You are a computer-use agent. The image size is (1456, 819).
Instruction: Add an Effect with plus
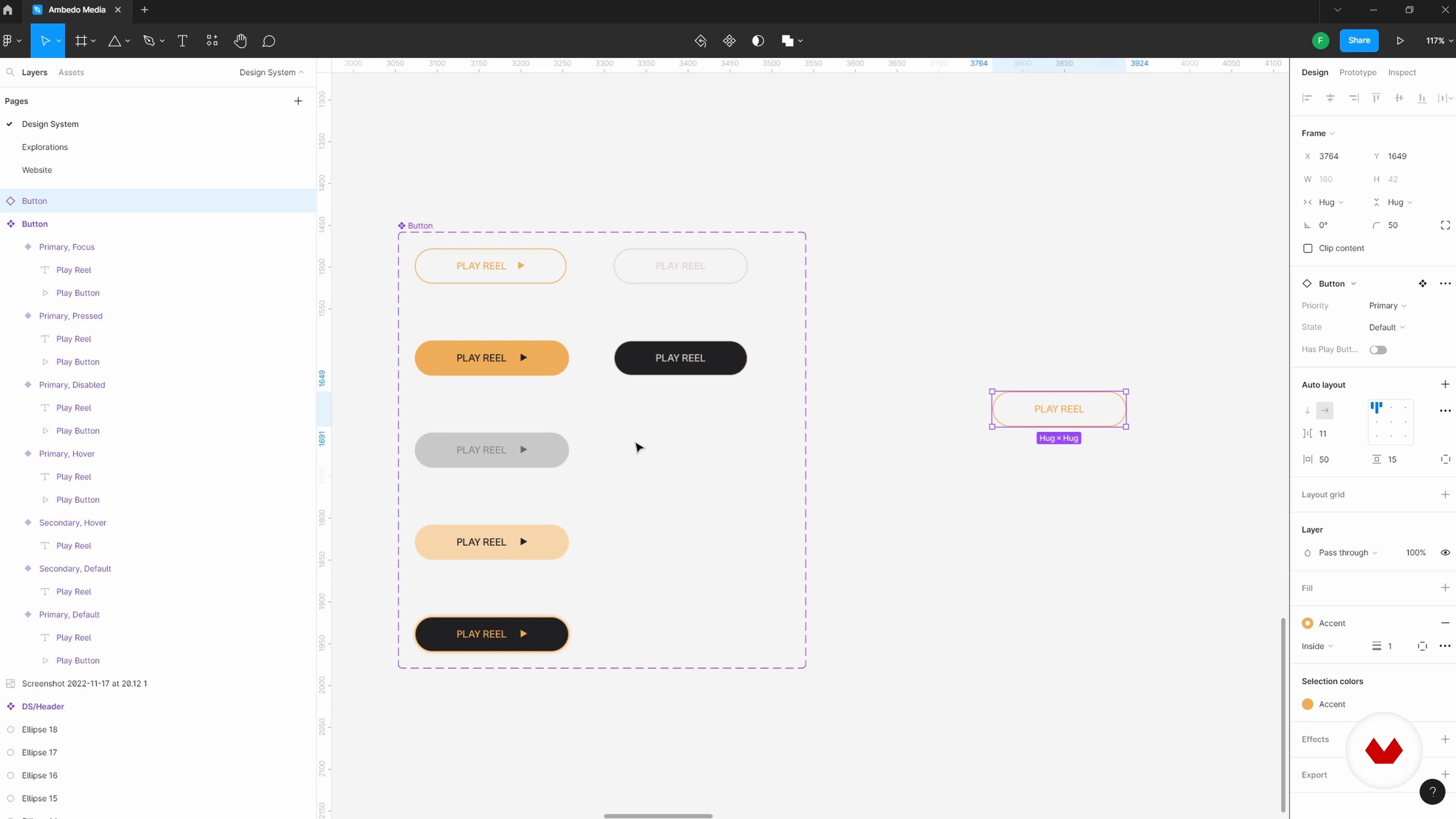[1445, 739]
